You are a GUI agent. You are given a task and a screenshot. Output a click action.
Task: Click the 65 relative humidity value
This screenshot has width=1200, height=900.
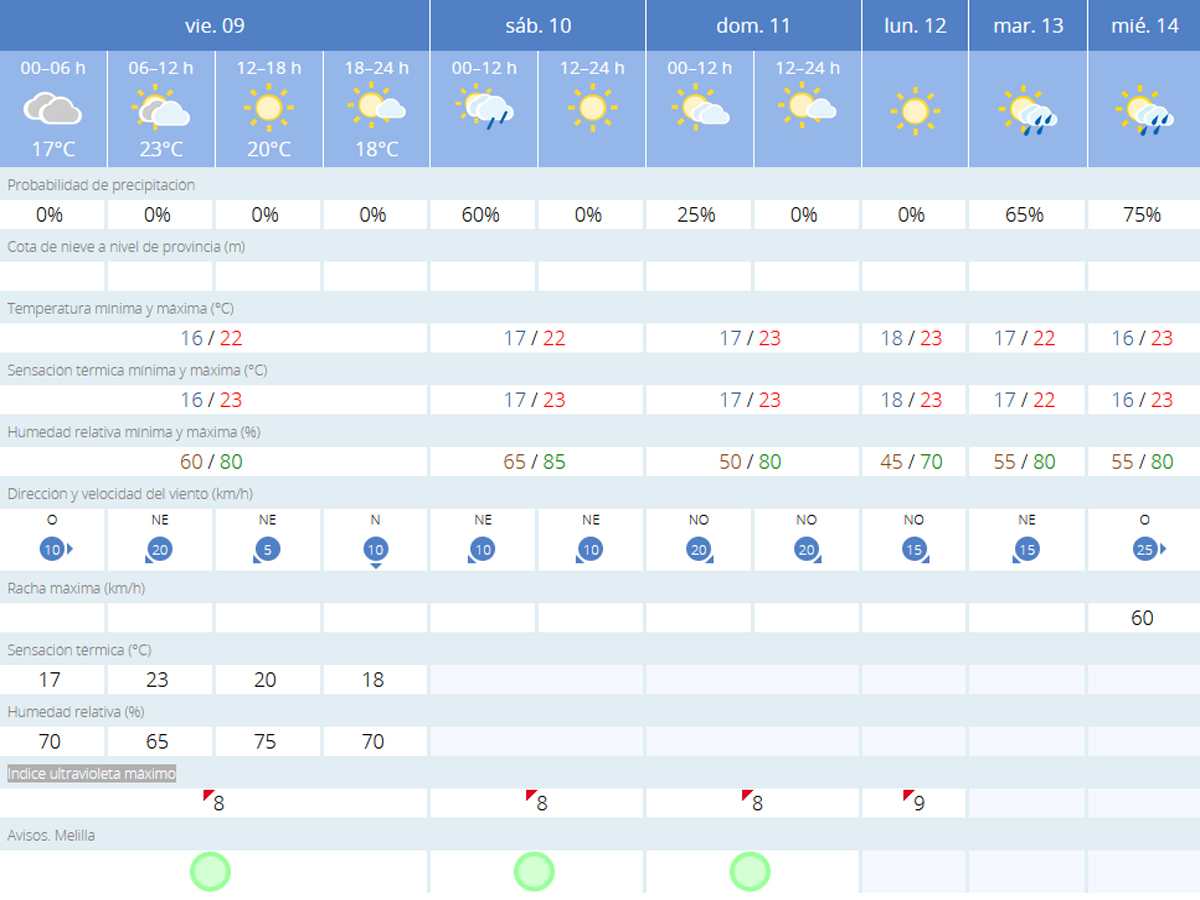point(157,742)
